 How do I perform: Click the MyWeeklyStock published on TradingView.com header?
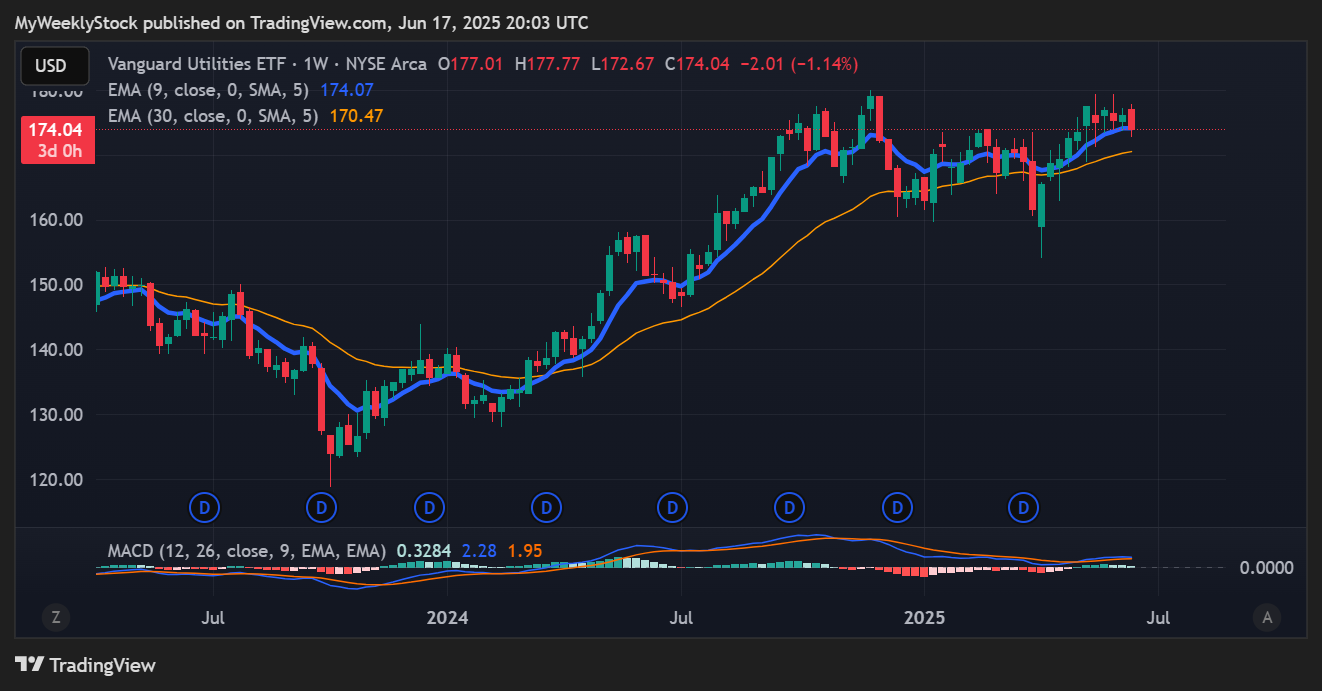coord(301,22)
